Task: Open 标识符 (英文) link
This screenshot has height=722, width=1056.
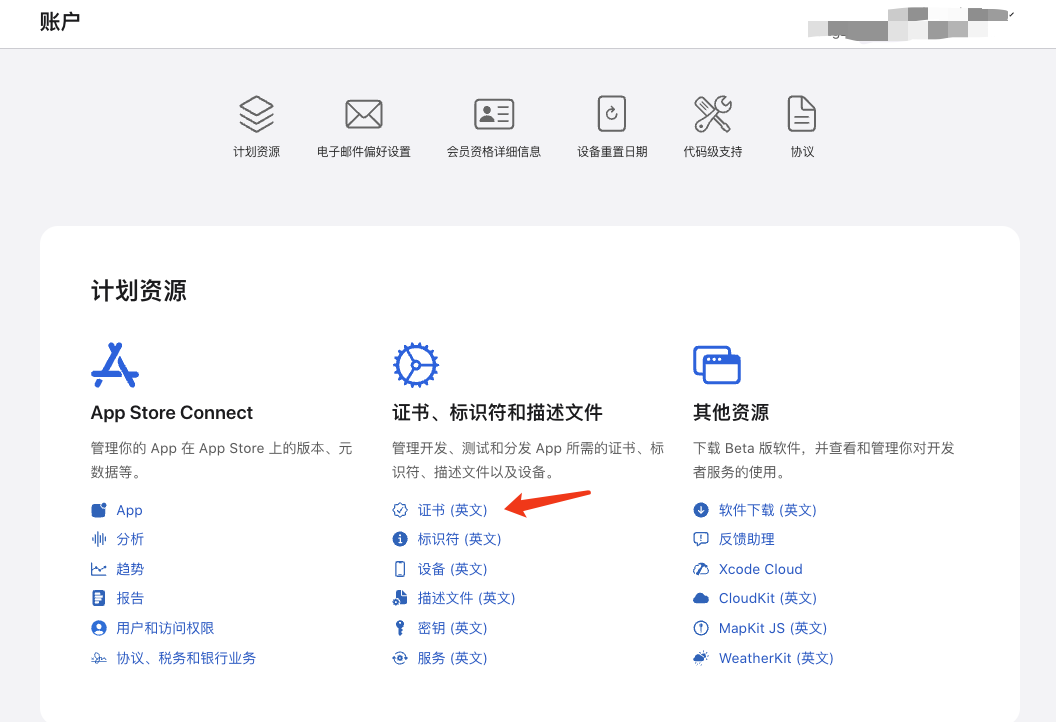Action: point(459,539)
